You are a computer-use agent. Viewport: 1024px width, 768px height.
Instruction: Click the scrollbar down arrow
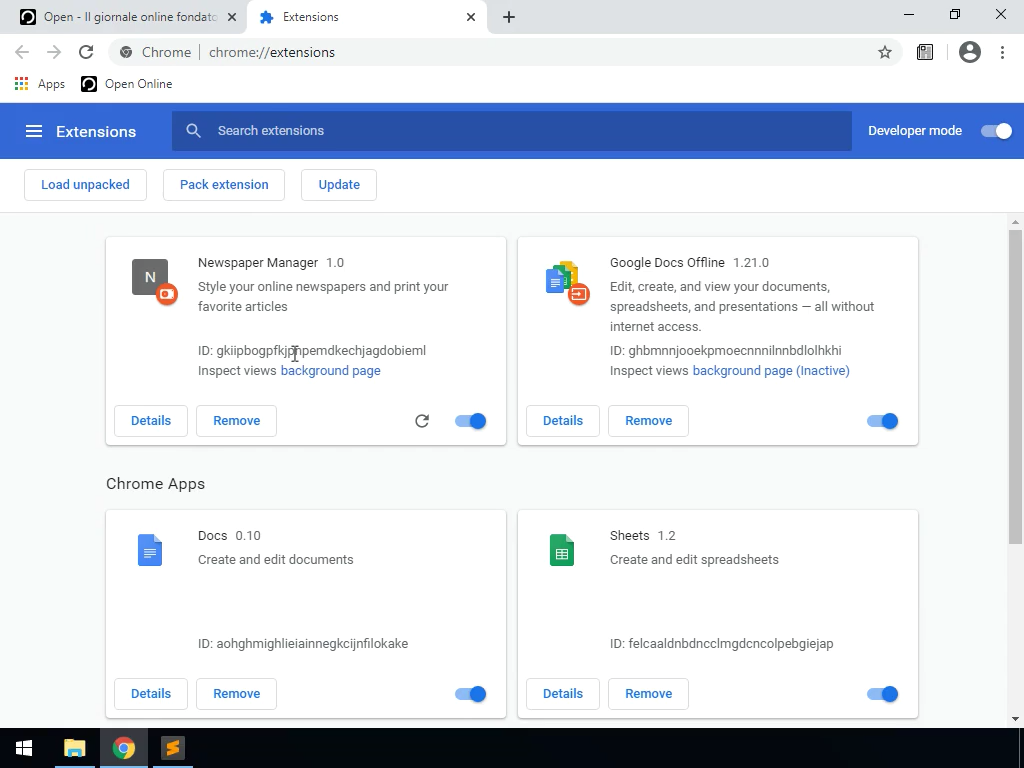(1015, 719)
